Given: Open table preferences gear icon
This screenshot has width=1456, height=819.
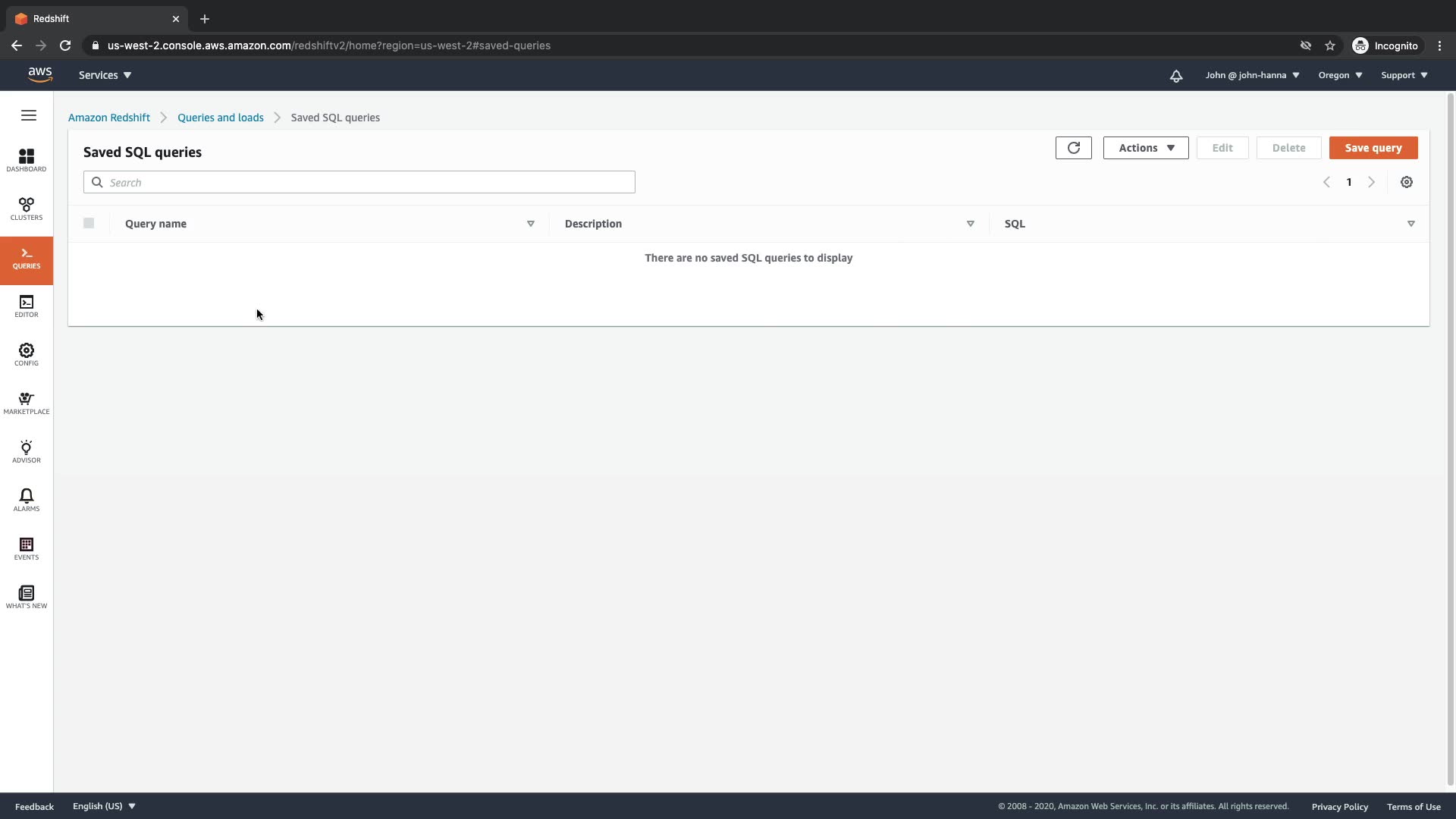Looking at the screenshot, I should (x=1406, y=182).
